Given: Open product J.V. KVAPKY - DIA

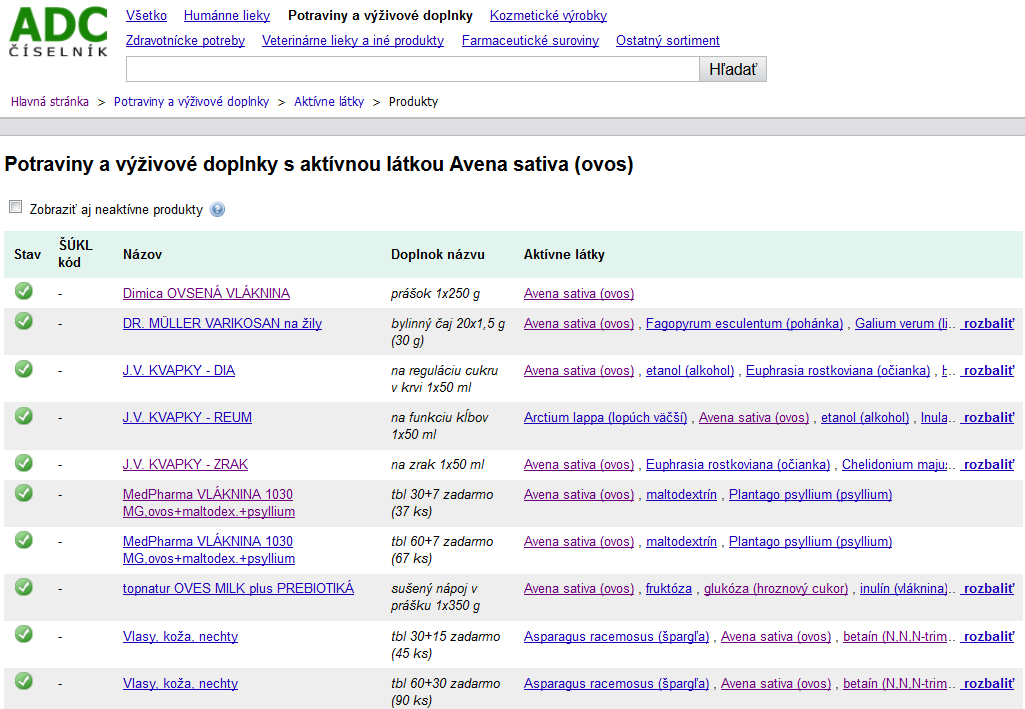Looking at the screenshot, I should click(x=179, y=371).
